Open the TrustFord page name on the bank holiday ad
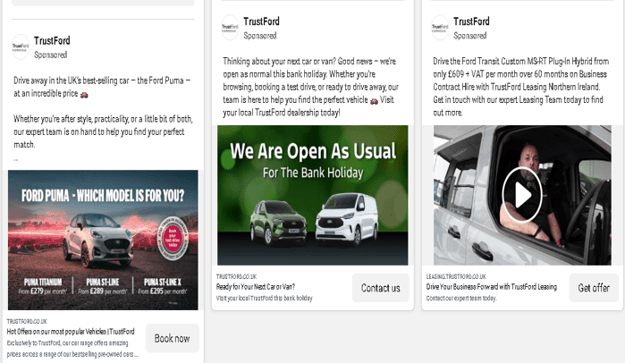 coord(261,21)
